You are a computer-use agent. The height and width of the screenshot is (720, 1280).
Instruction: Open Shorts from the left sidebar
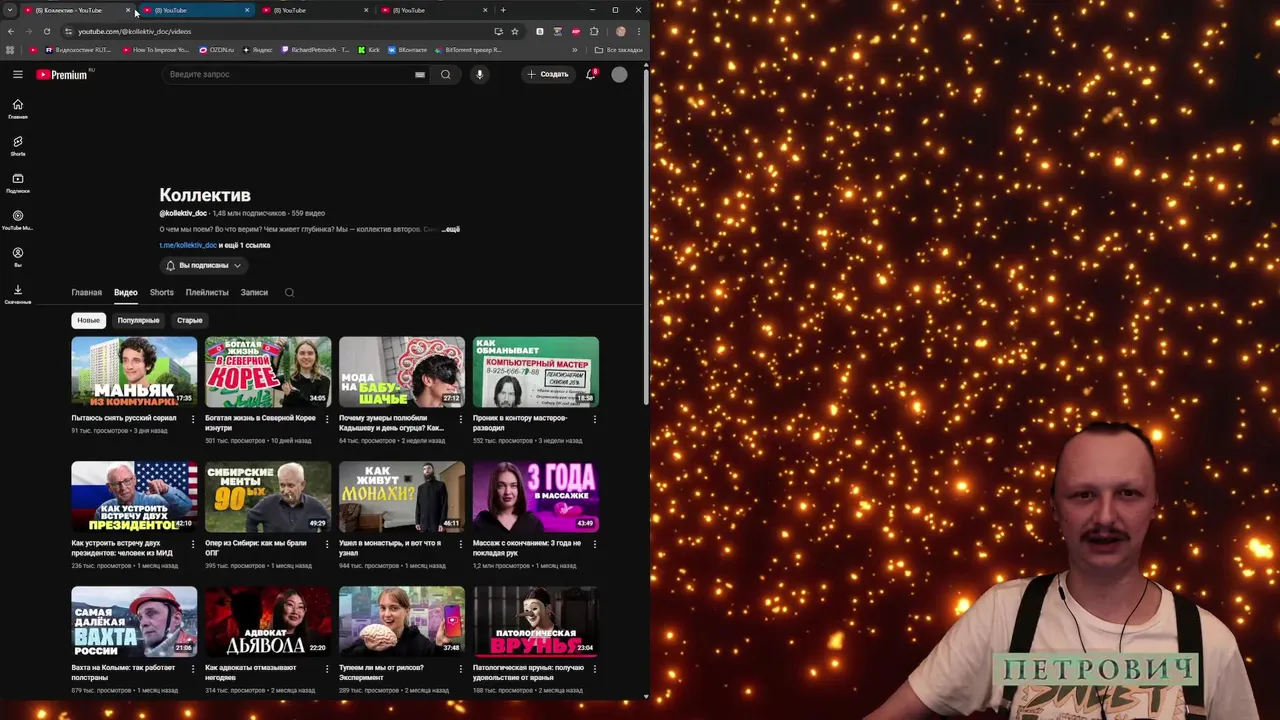18,146
